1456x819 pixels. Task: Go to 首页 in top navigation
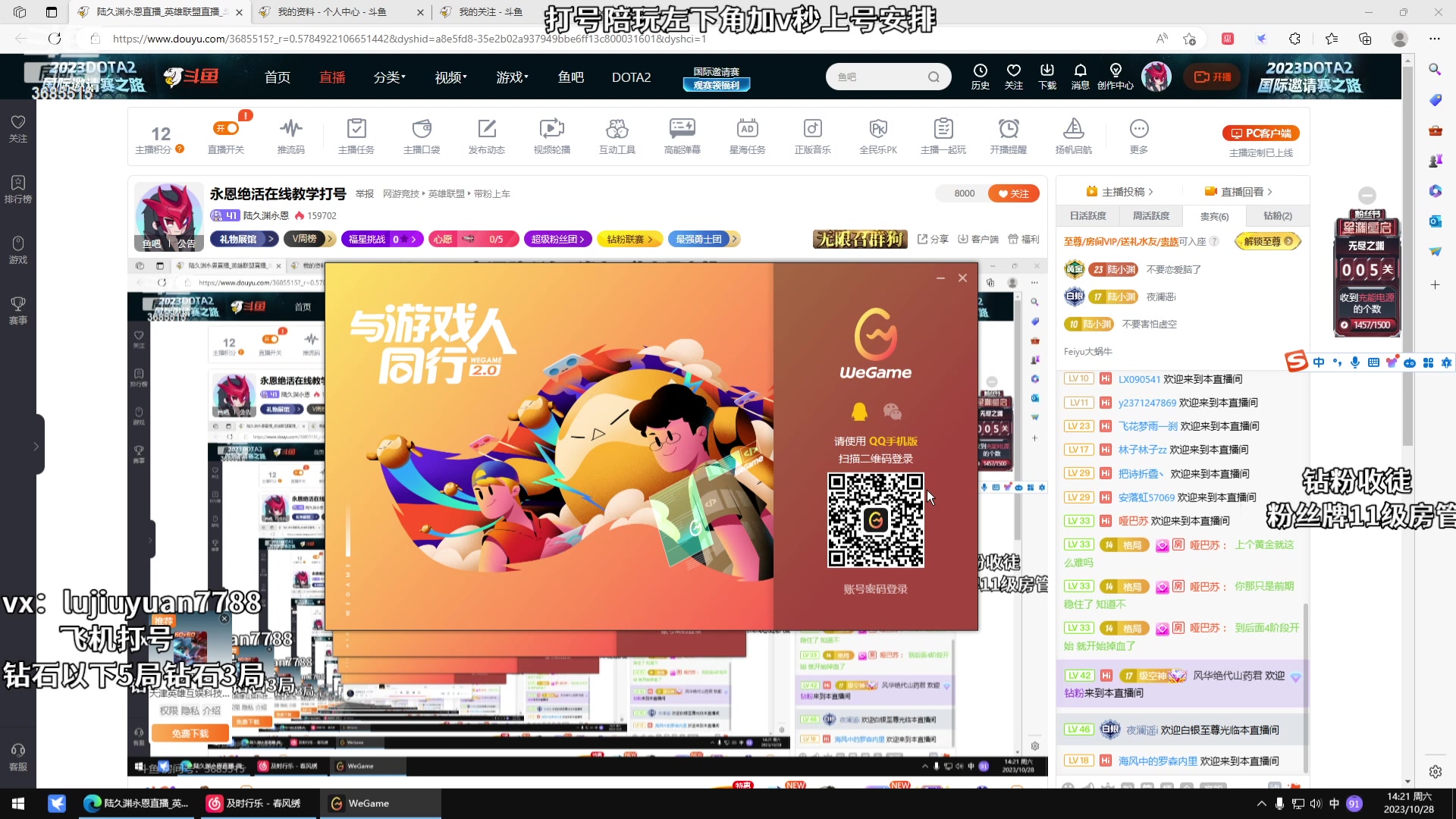[277, 77]
